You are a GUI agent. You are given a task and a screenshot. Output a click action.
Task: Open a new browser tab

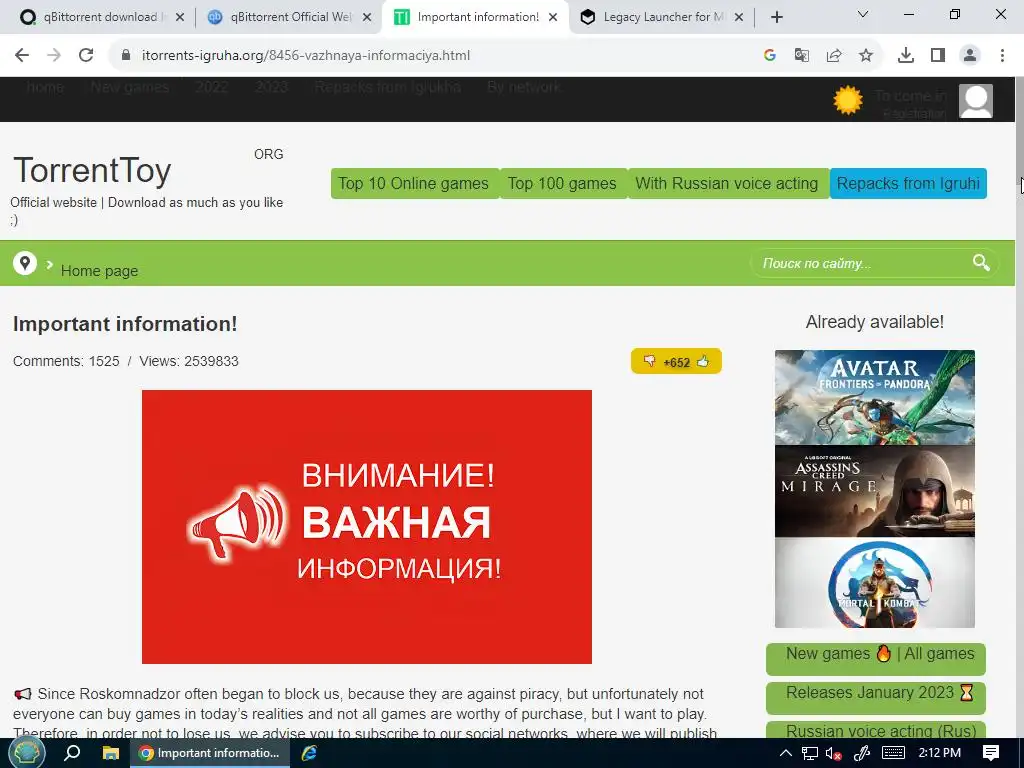pos(776,18)
